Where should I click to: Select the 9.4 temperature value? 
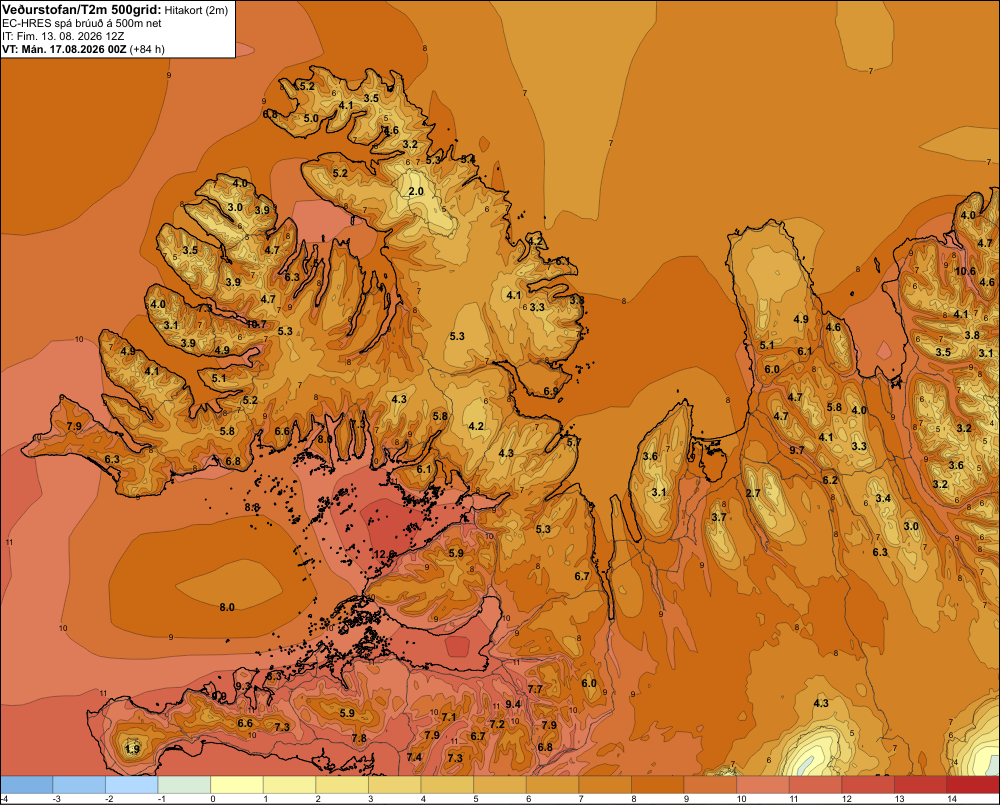513,704
